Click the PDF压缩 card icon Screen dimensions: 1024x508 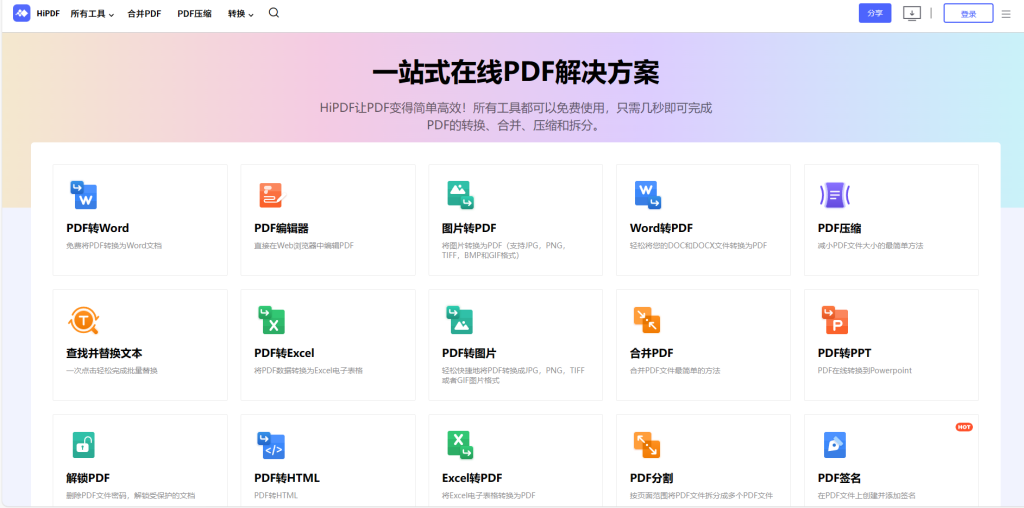(835, 195)
